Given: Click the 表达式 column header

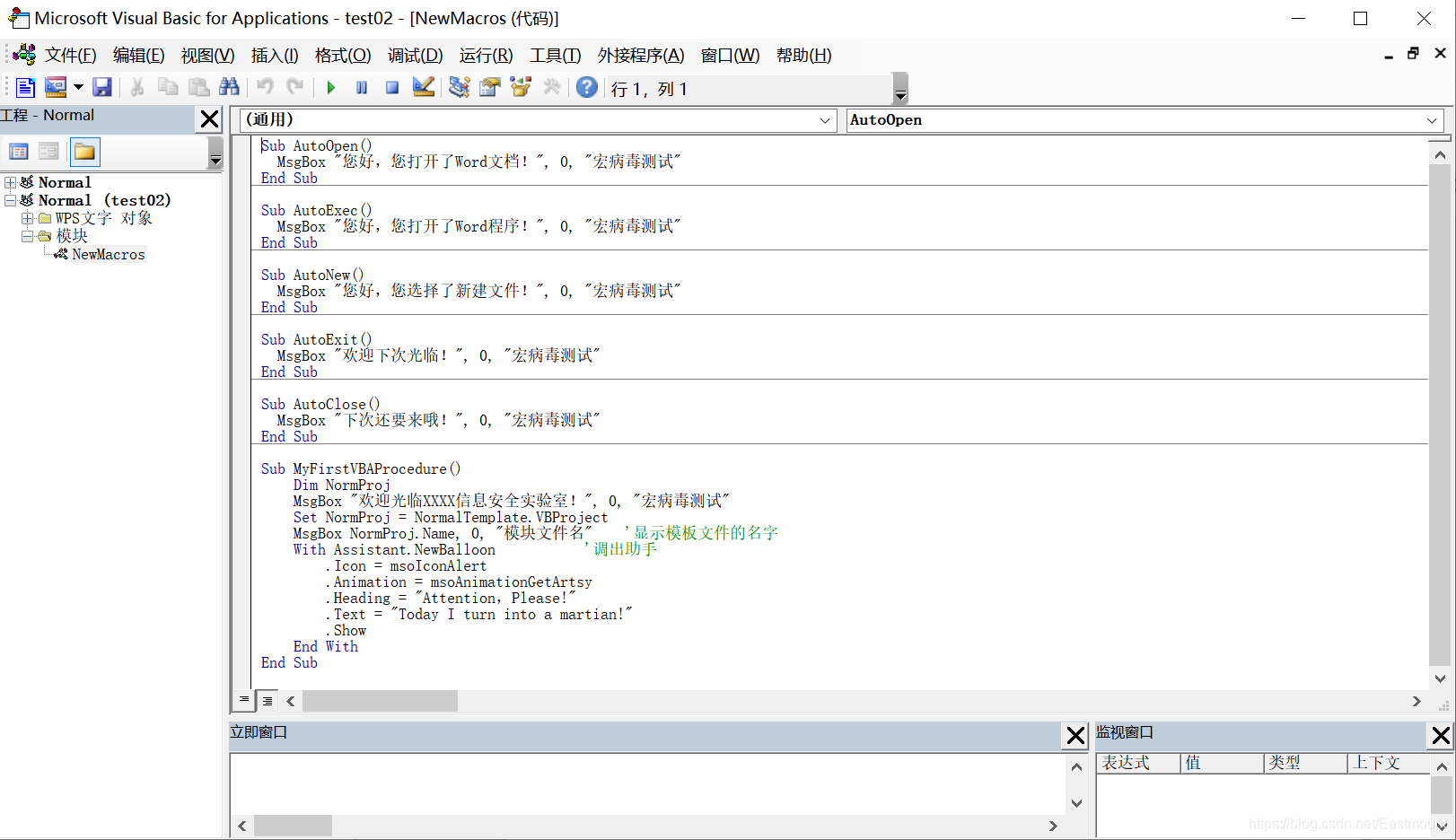Looking at the screenshot, I should coord(1136,763).
